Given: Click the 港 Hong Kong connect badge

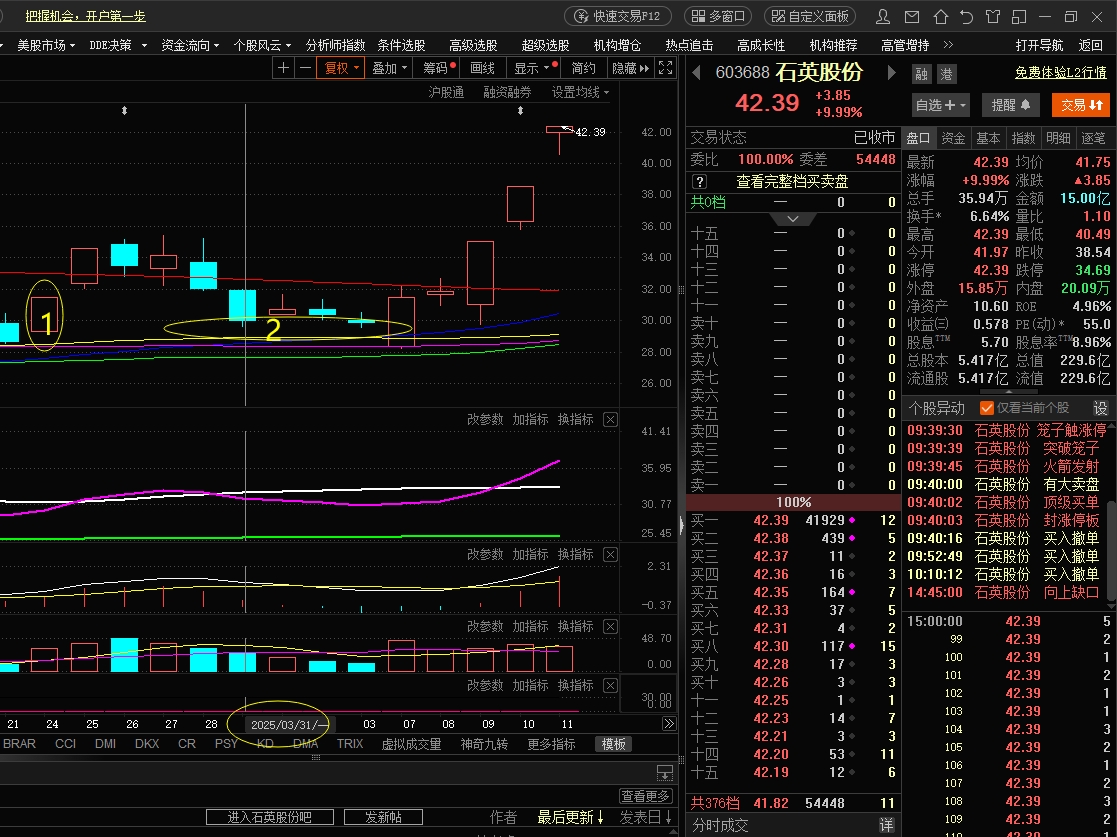Looking at the screenshot, I should pos(946,74).
